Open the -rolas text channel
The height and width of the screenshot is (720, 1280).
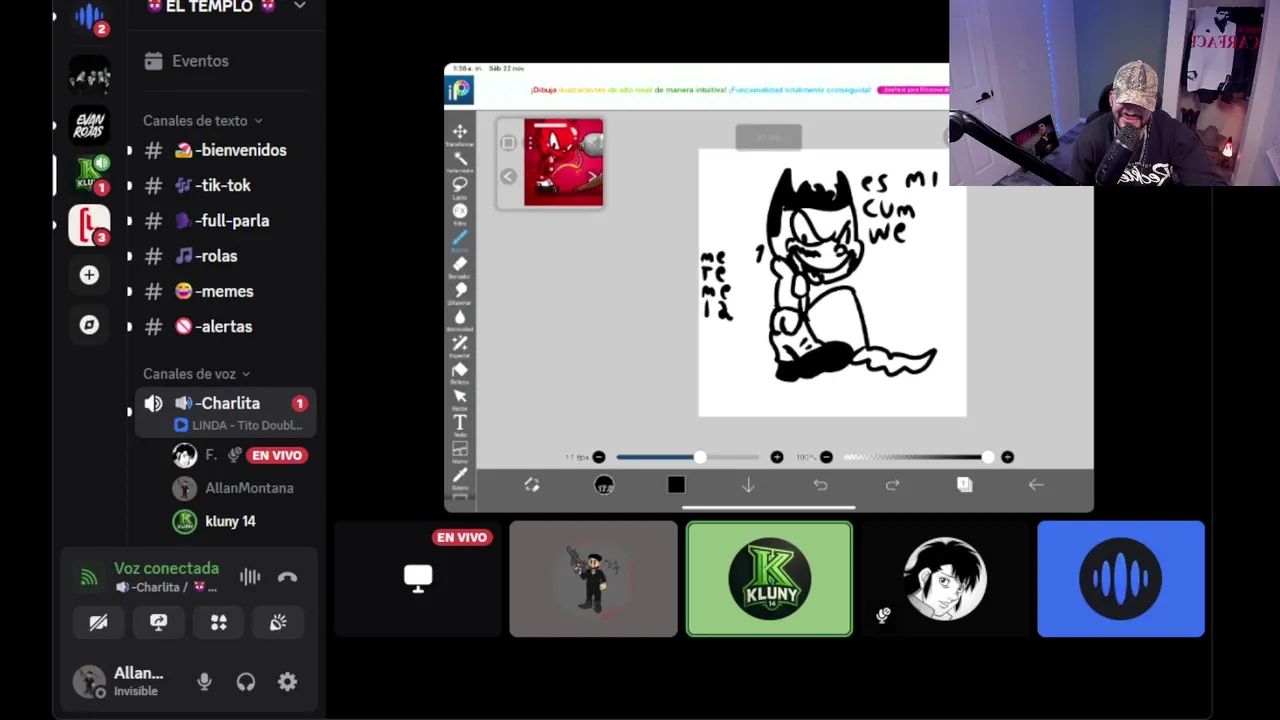[x=227, y=256]
